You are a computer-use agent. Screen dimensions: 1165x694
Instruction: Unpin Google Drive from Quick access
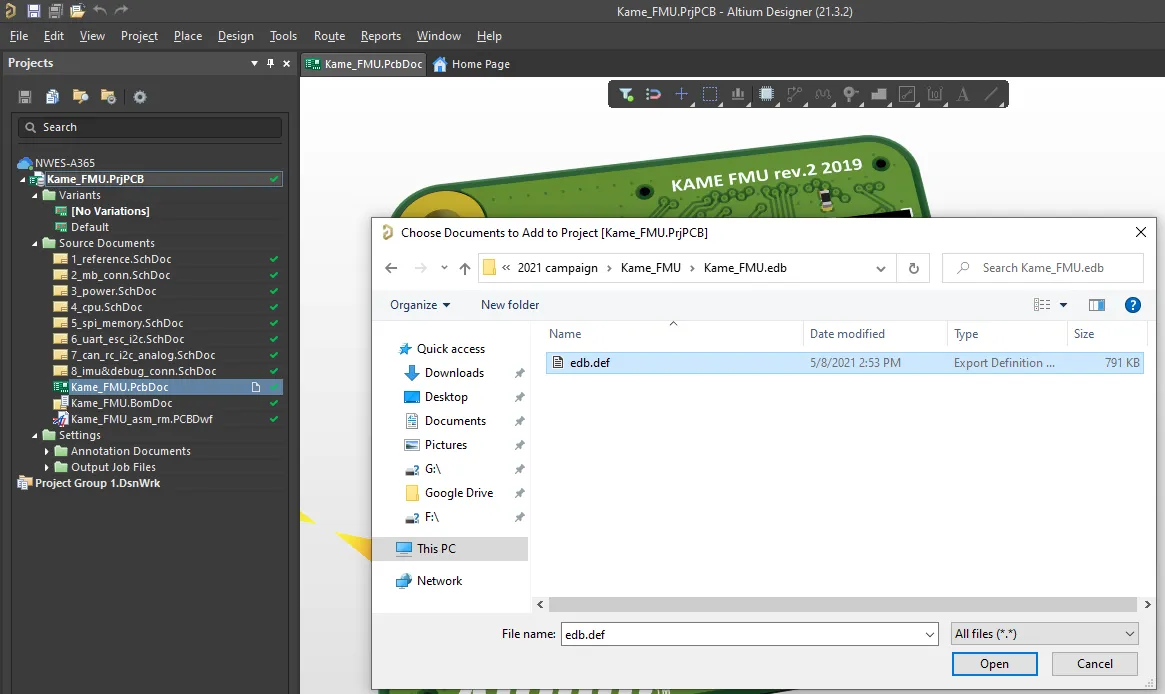pos(517,492)
